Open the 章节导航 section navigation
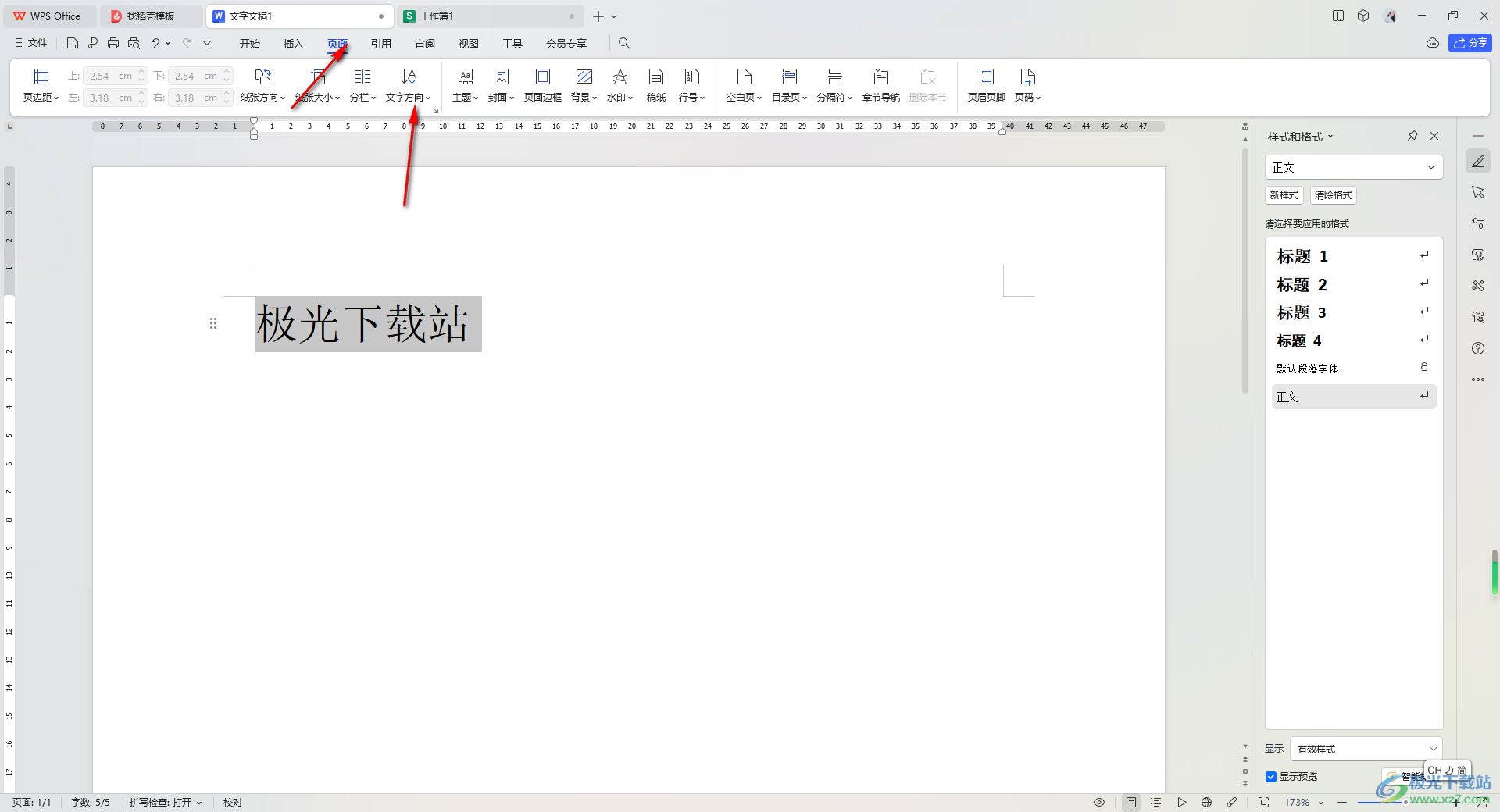Image resolution: width=1500 pixels, height=812 pixels. point(881,85)
